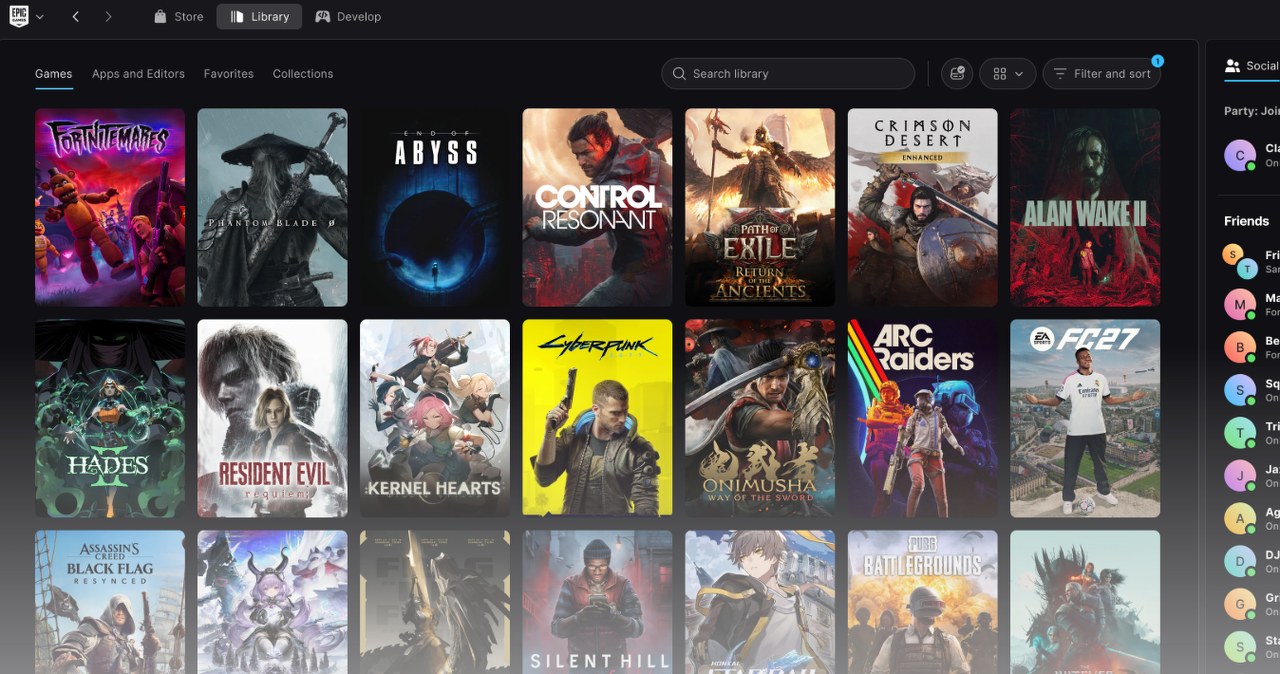This screenshot has width=1280, height=674.
Task: Open the Silent Hill game tile
Action: [597, 602]
